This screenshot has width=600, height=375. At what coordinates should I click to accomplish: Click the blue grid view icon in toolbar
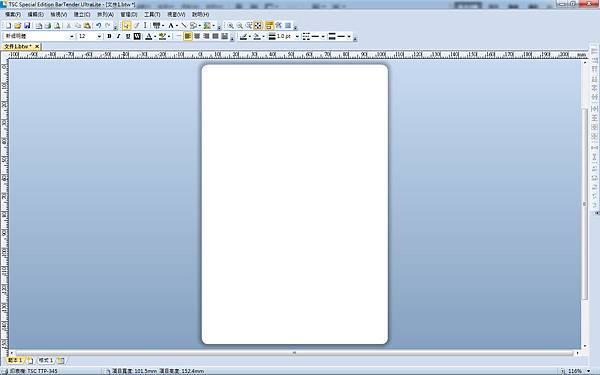[x=288, y=26]
